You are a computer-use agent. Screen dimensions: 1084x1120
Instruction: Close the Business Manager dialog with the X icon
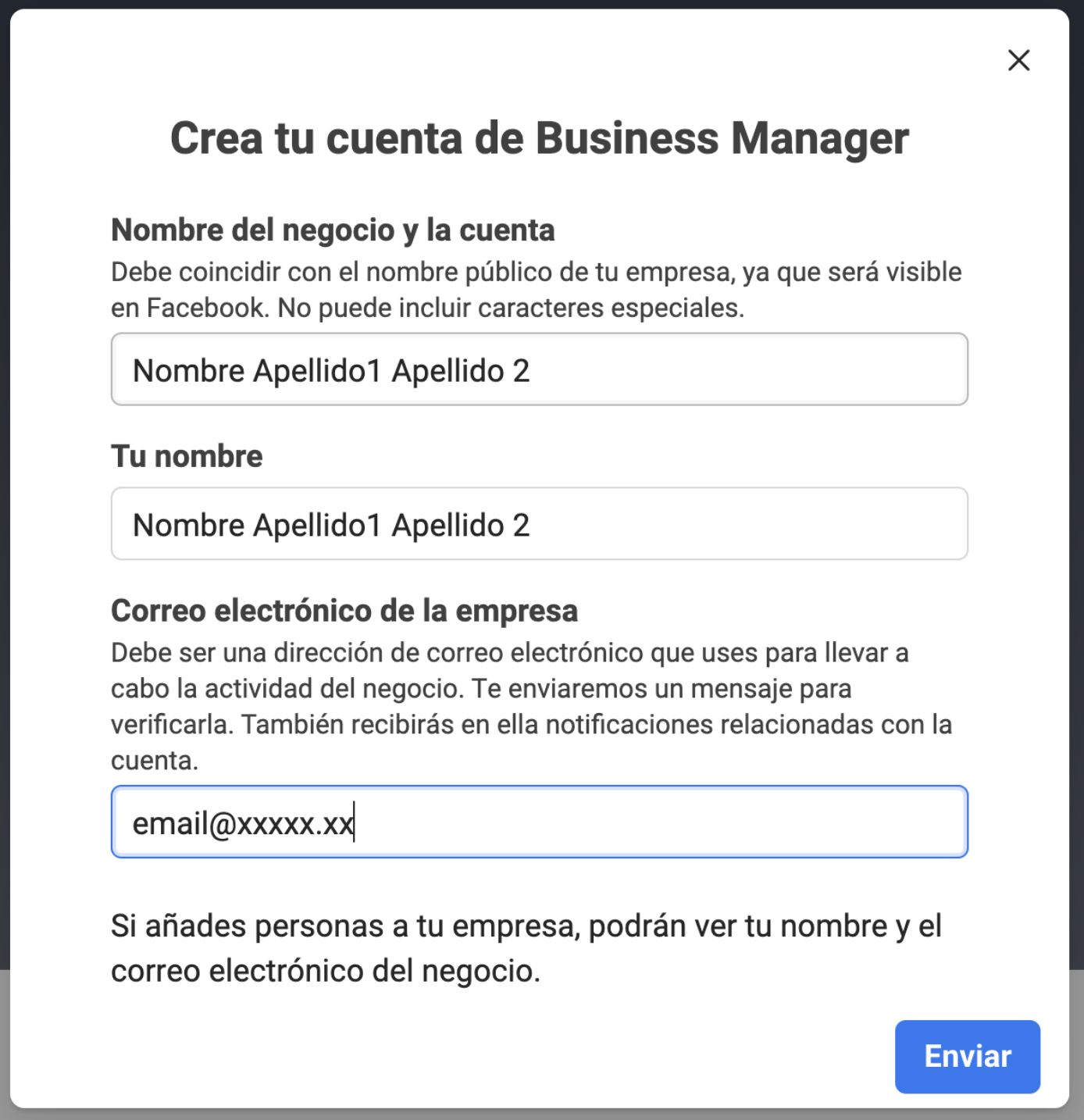(1018, 60)
